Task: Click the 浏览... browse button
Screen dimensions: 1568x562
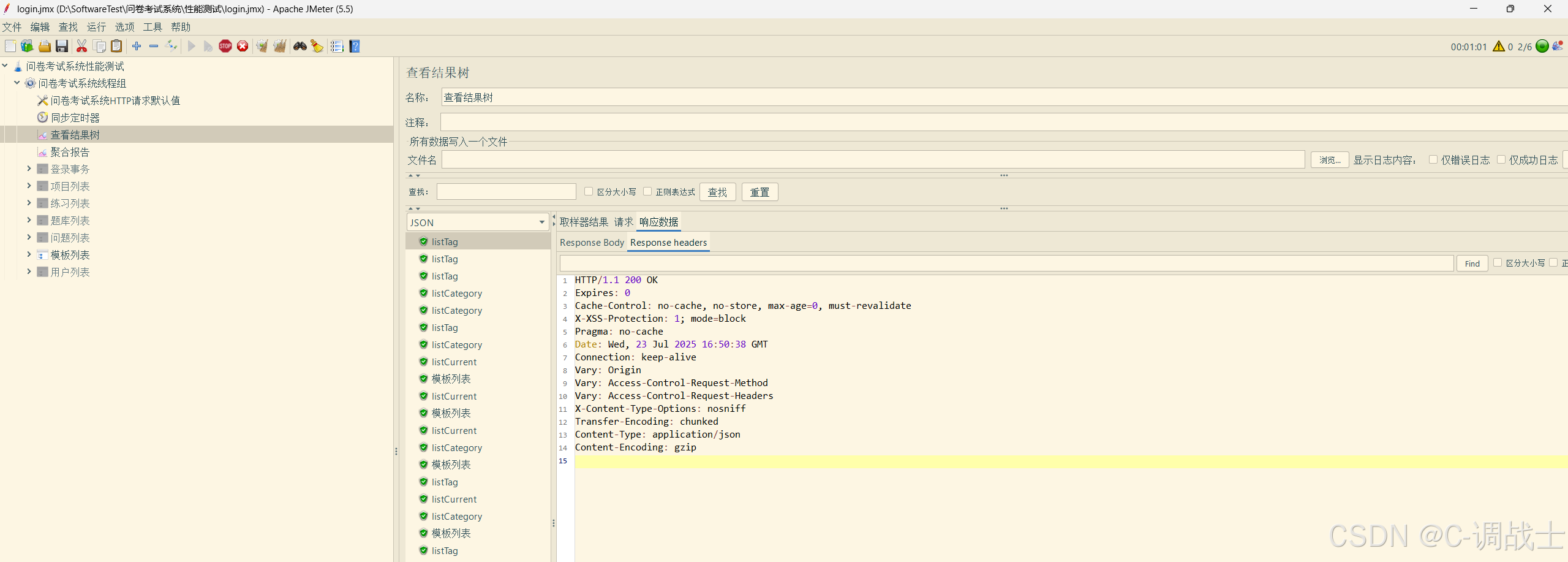Action: (1330, 160)
